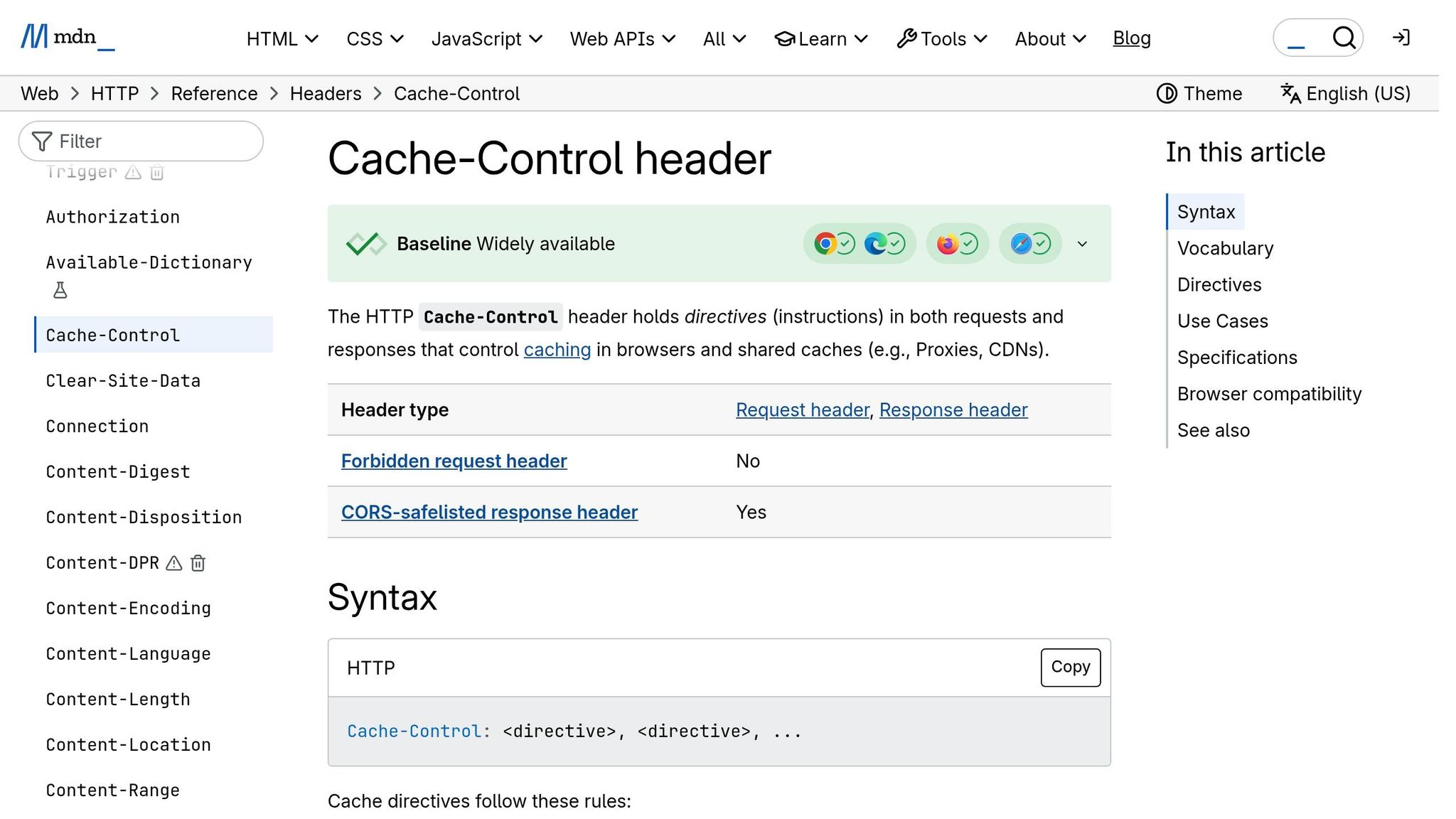This screenshot has width=1456, height=819.
Task: Open the About dropdown menu
Action: coord(1050,38)
